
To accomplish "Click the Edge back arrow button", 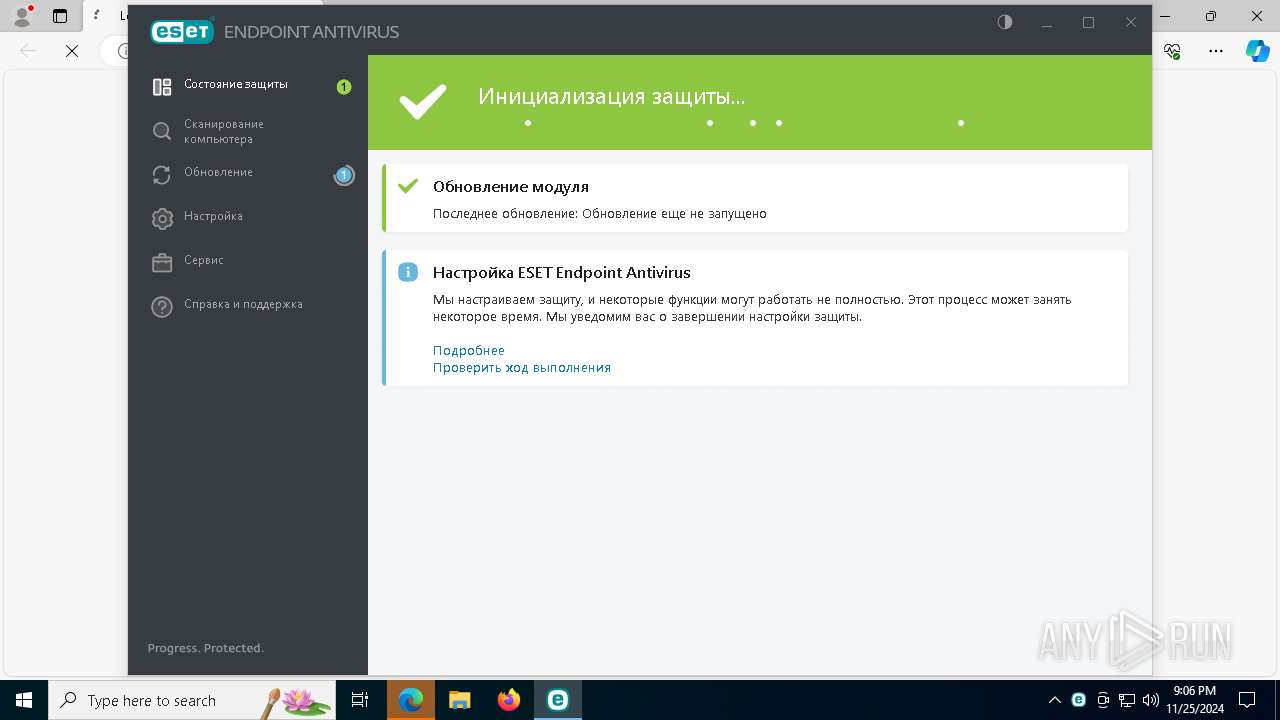I will tap(28, 51).
